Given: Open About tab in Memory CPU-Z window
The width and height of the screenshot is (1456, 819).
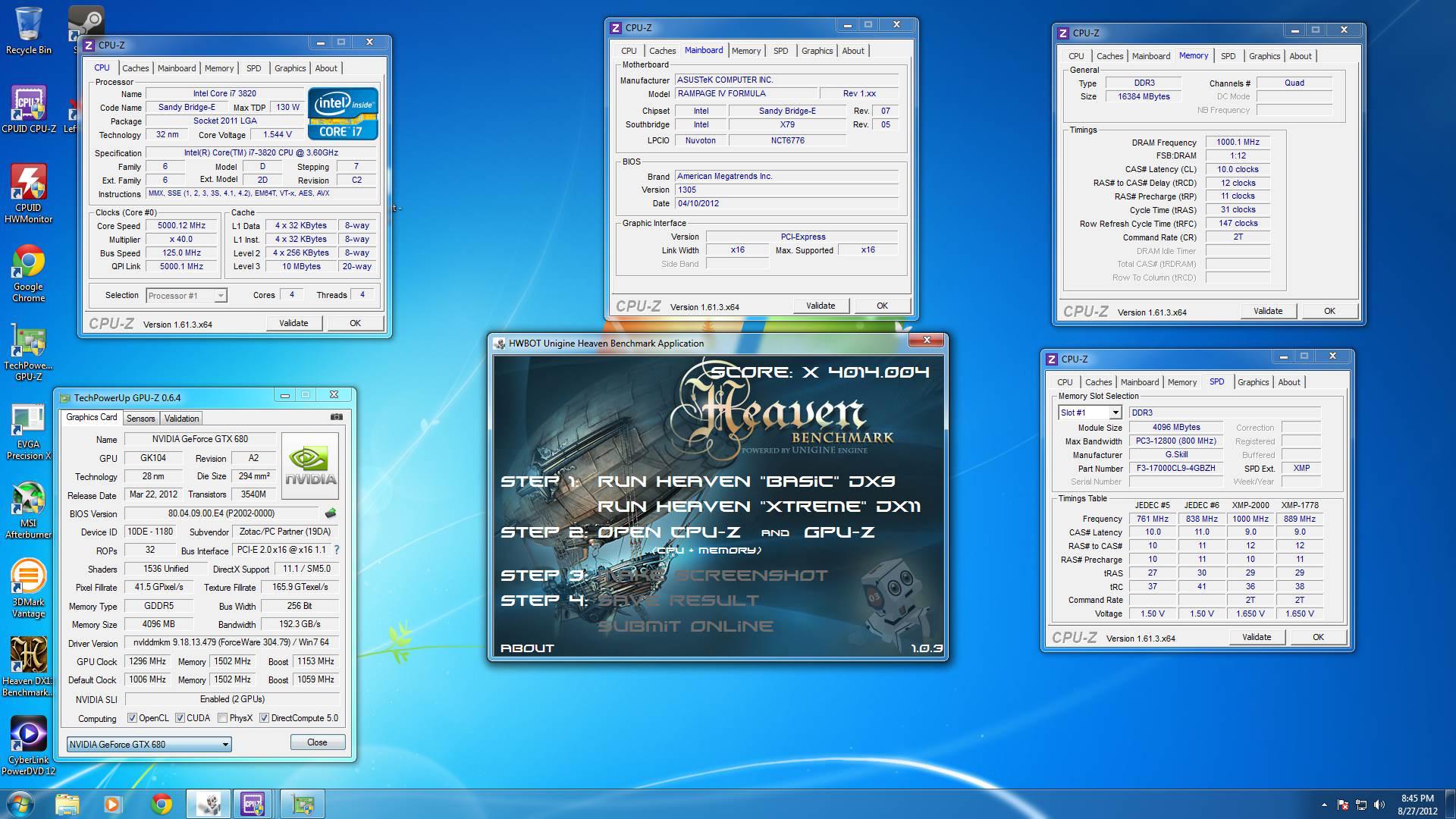Looking at the screenshot, I should click(1300, 56).
